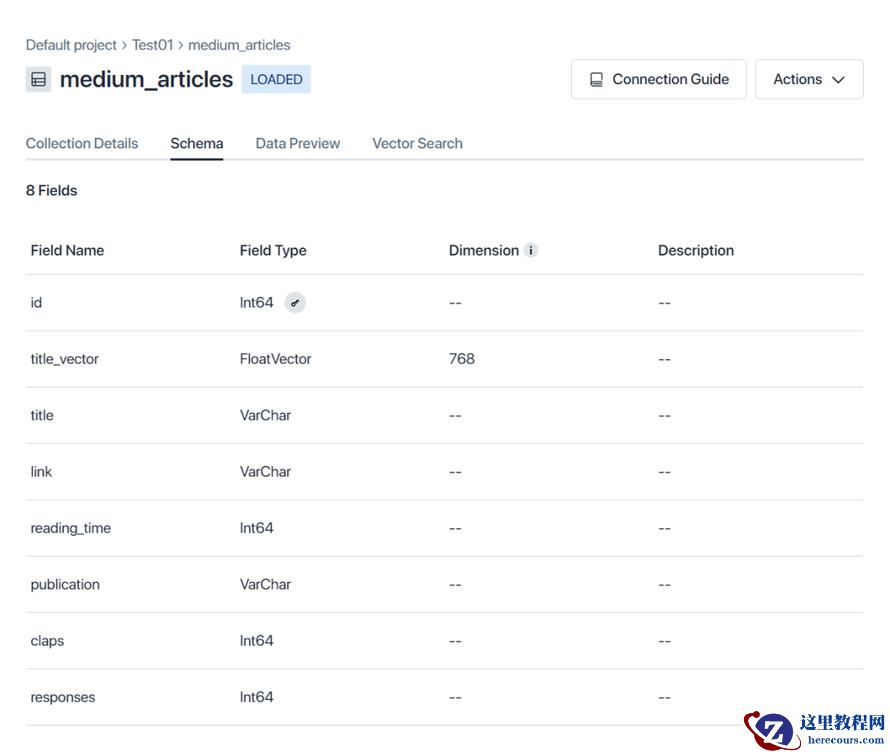Open the Connection Guide

(659, 79)
